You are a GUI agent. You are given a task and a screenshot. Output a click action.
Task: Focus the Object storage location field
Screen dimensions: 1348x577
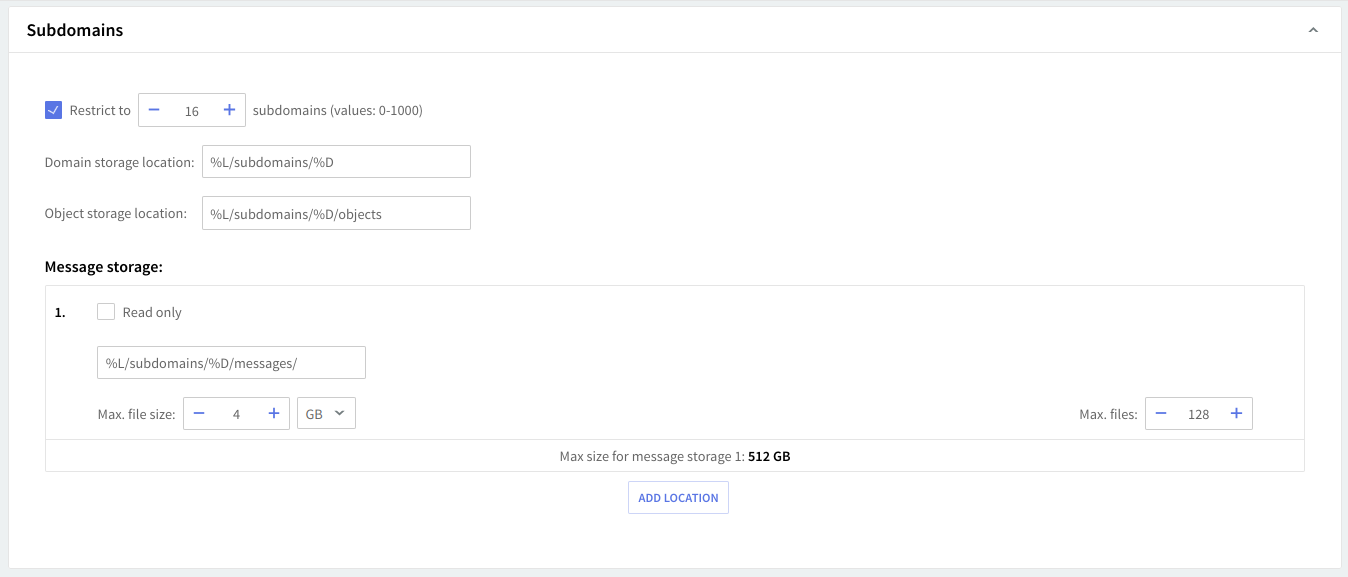point(336,213)
